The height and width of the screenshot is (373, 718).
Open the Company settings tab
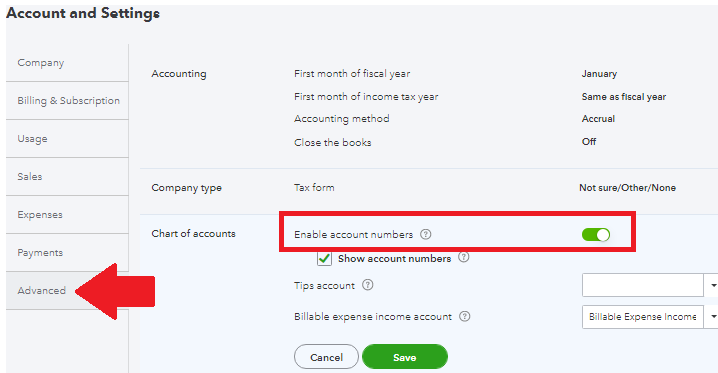pos(67,63)
